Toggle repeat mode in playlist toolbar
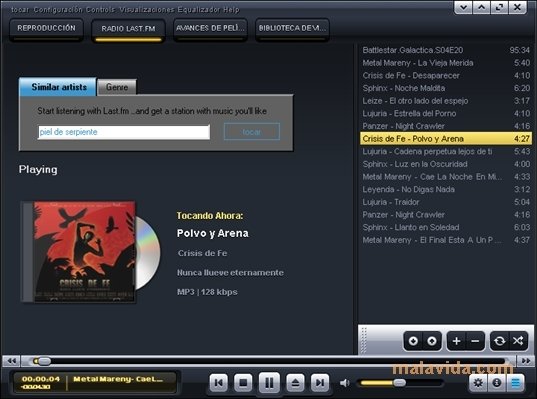 pyautogui.click(x=499, y=341)
